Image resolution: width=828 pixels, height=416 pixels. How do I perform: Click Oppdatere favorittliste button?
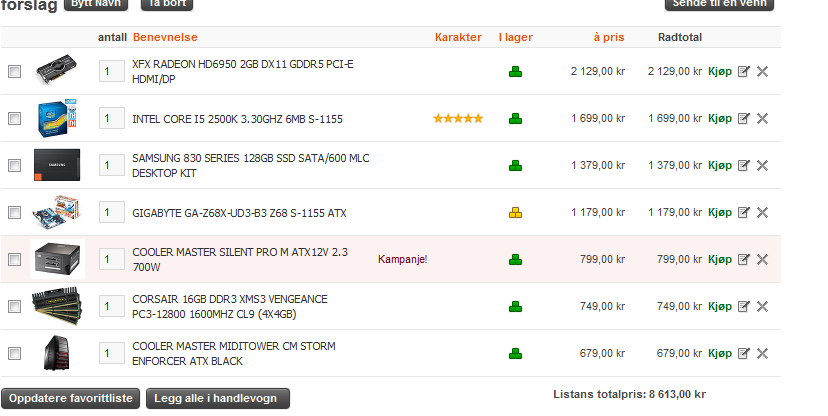71,399
